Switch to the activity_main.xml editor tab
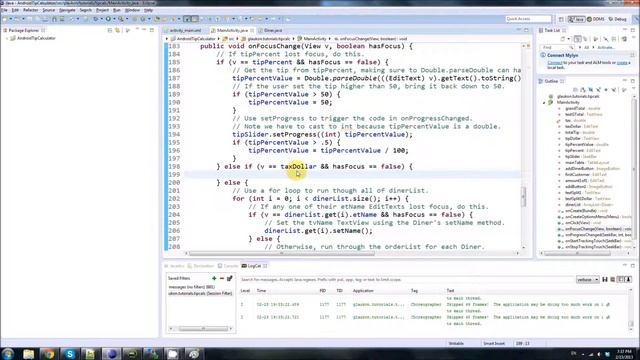 click(183, 31)
